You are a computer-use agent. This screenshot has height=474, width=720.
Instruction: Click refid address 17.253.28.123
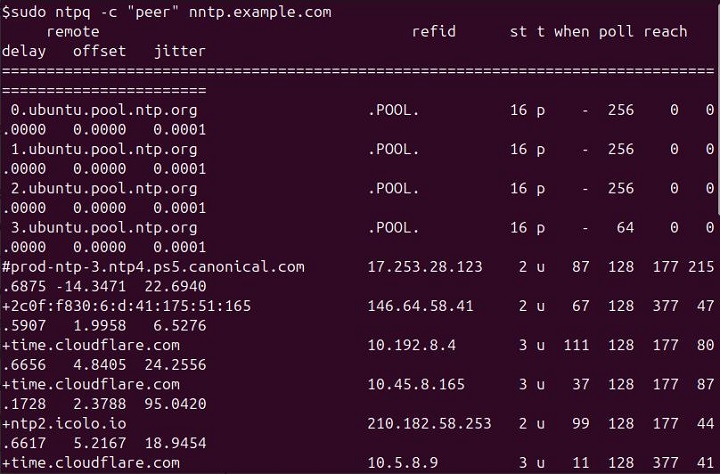pos(425,267)
